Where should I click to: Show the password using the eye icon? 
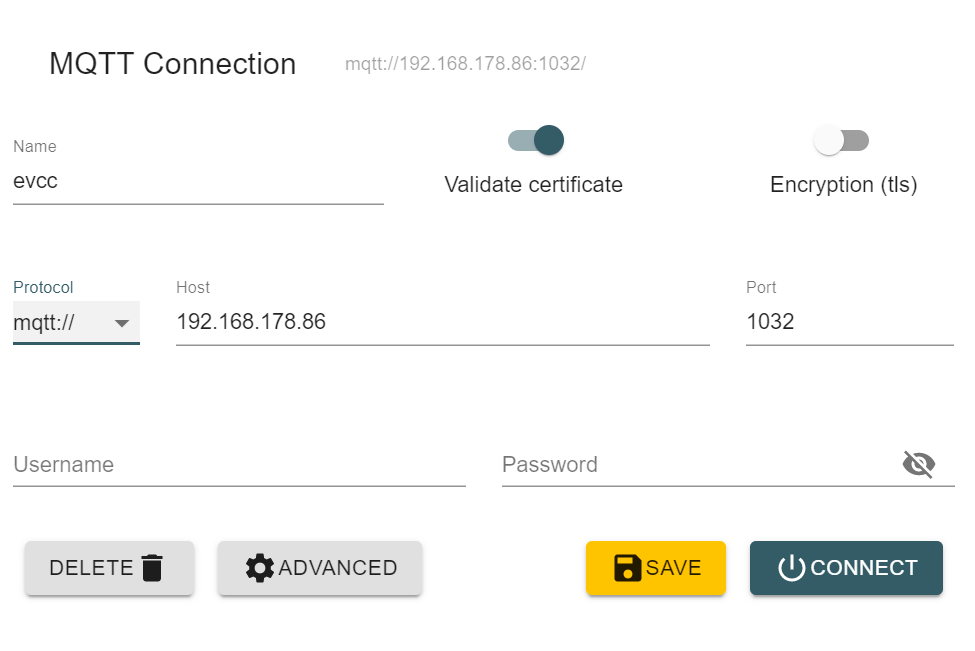pyautogui.click(x=918, y=464)
